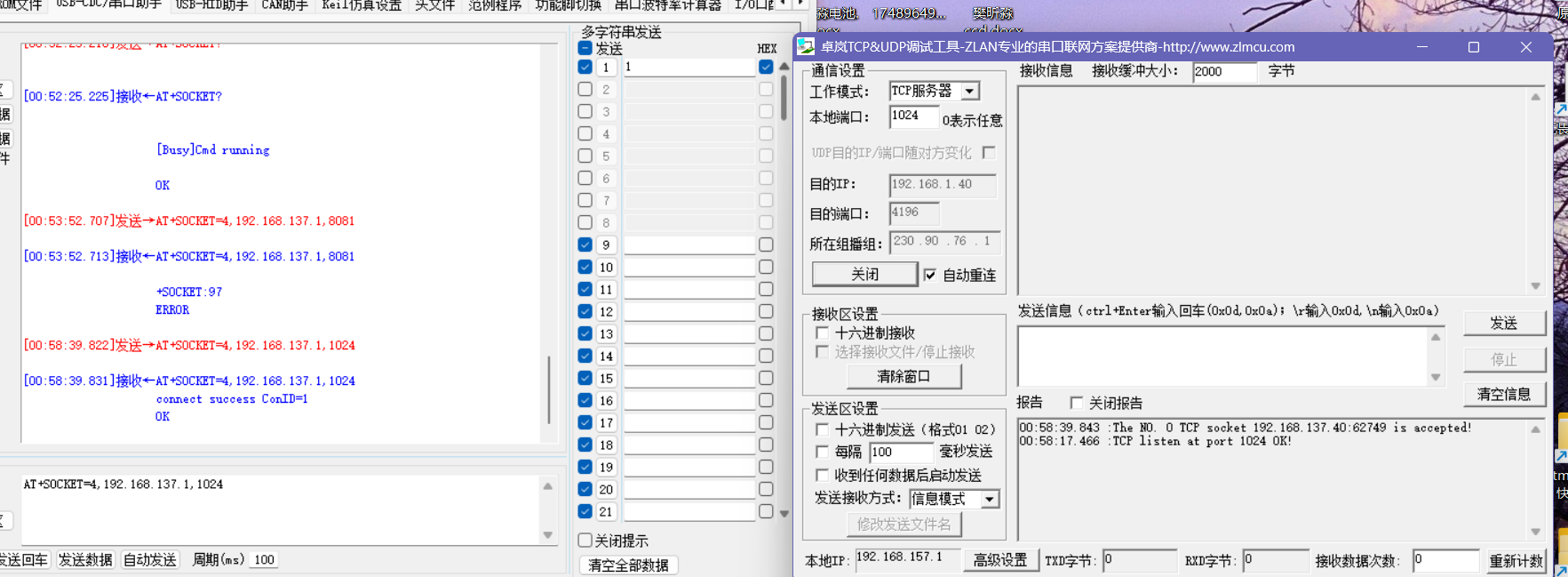Edit the 本地端口 1024 field
Screen dimensions: 1568x577
[914, 116]
